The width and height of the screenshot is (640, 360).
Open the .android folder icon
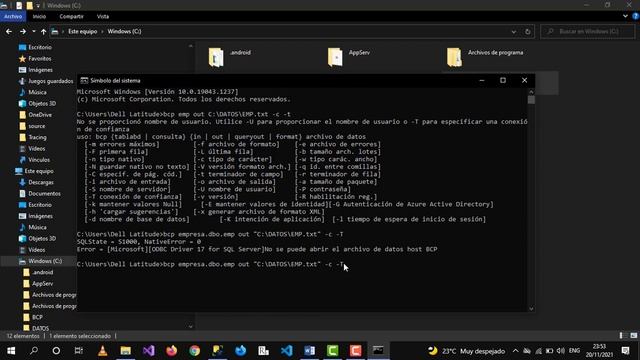216,57
